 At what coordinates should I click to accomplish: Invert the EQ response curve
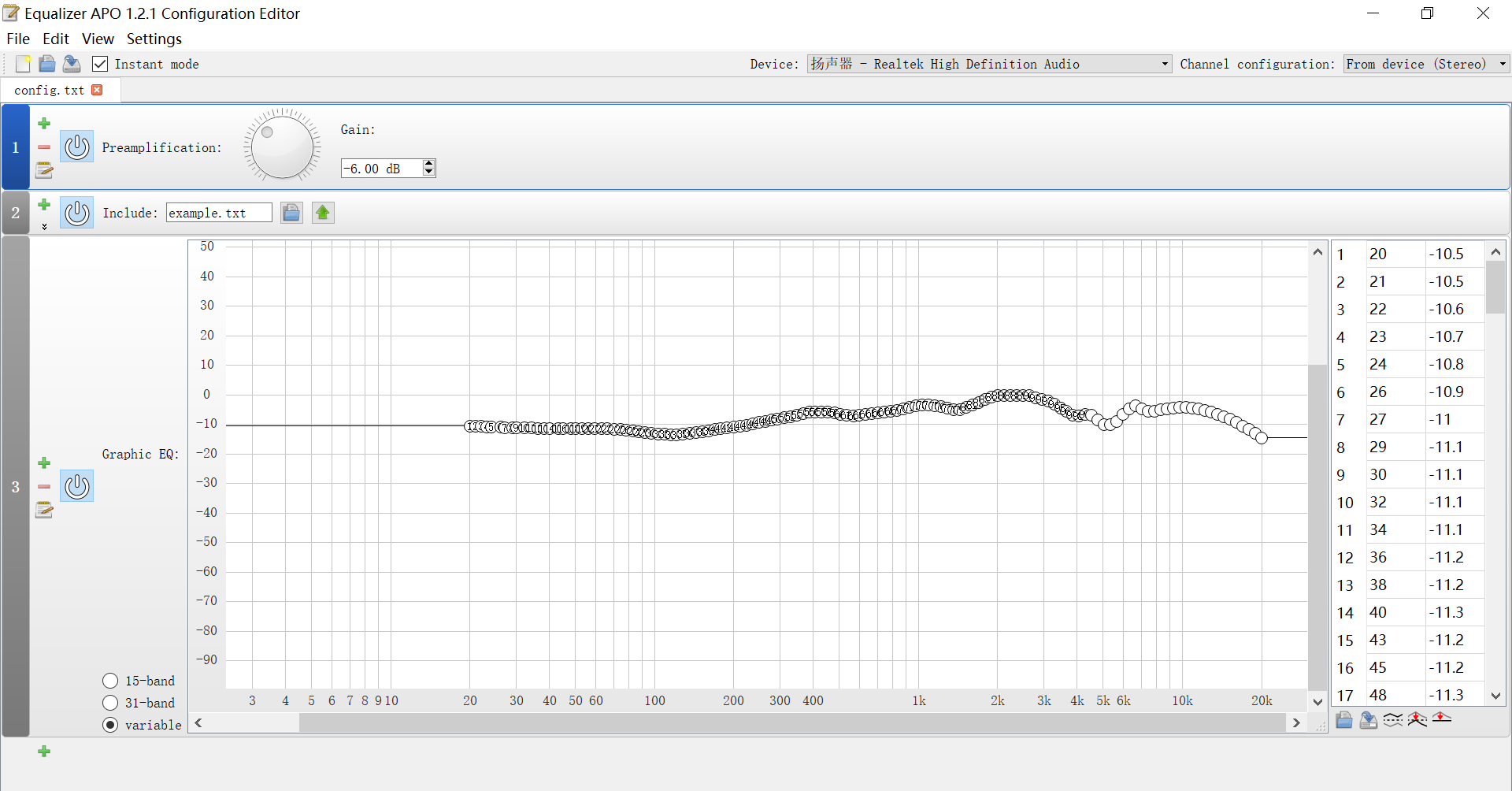[x=1393, y=719]
